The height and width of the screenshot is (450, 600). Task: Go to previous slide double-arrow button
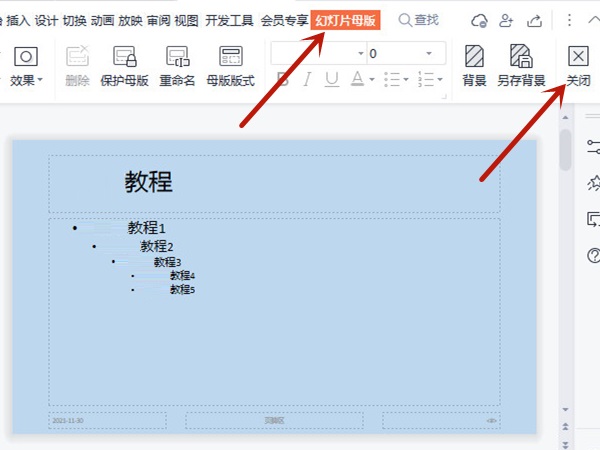pyautogui.click(x=566, y=426)
